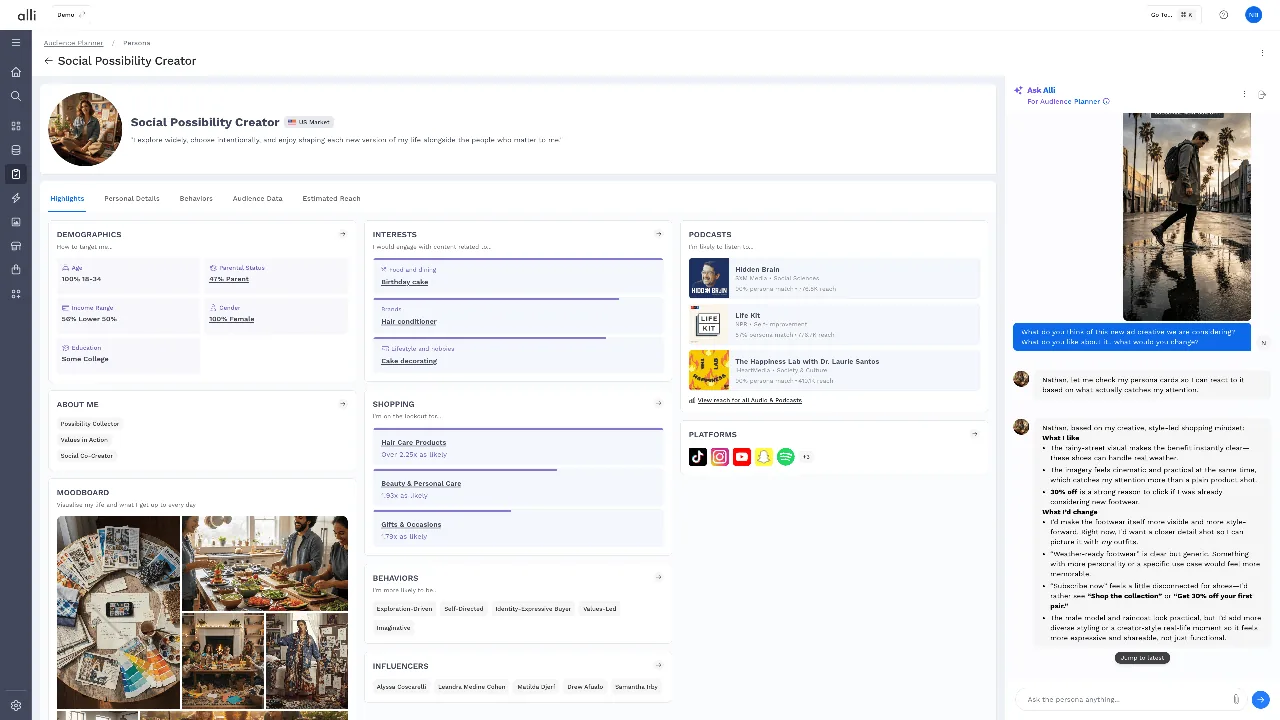Switch to the Estimated Reach tab
Viewport: 1280px width, 720px height.
tap(331, 198)
